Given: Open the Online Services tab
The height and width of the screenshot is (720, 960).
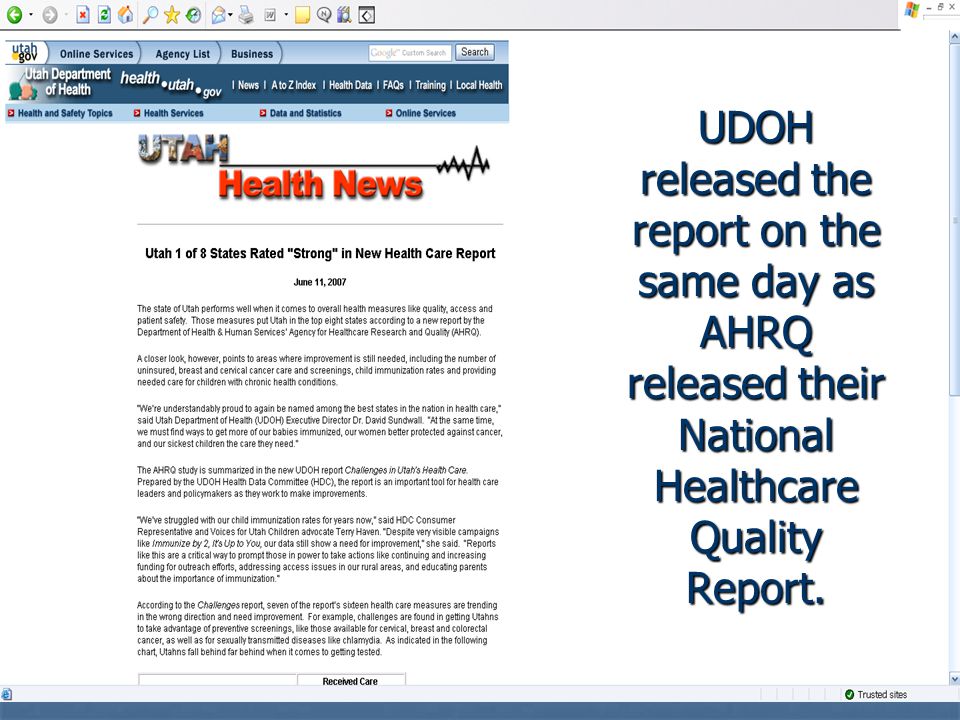Looking at the screenshot, I should [x=96, y=54].
